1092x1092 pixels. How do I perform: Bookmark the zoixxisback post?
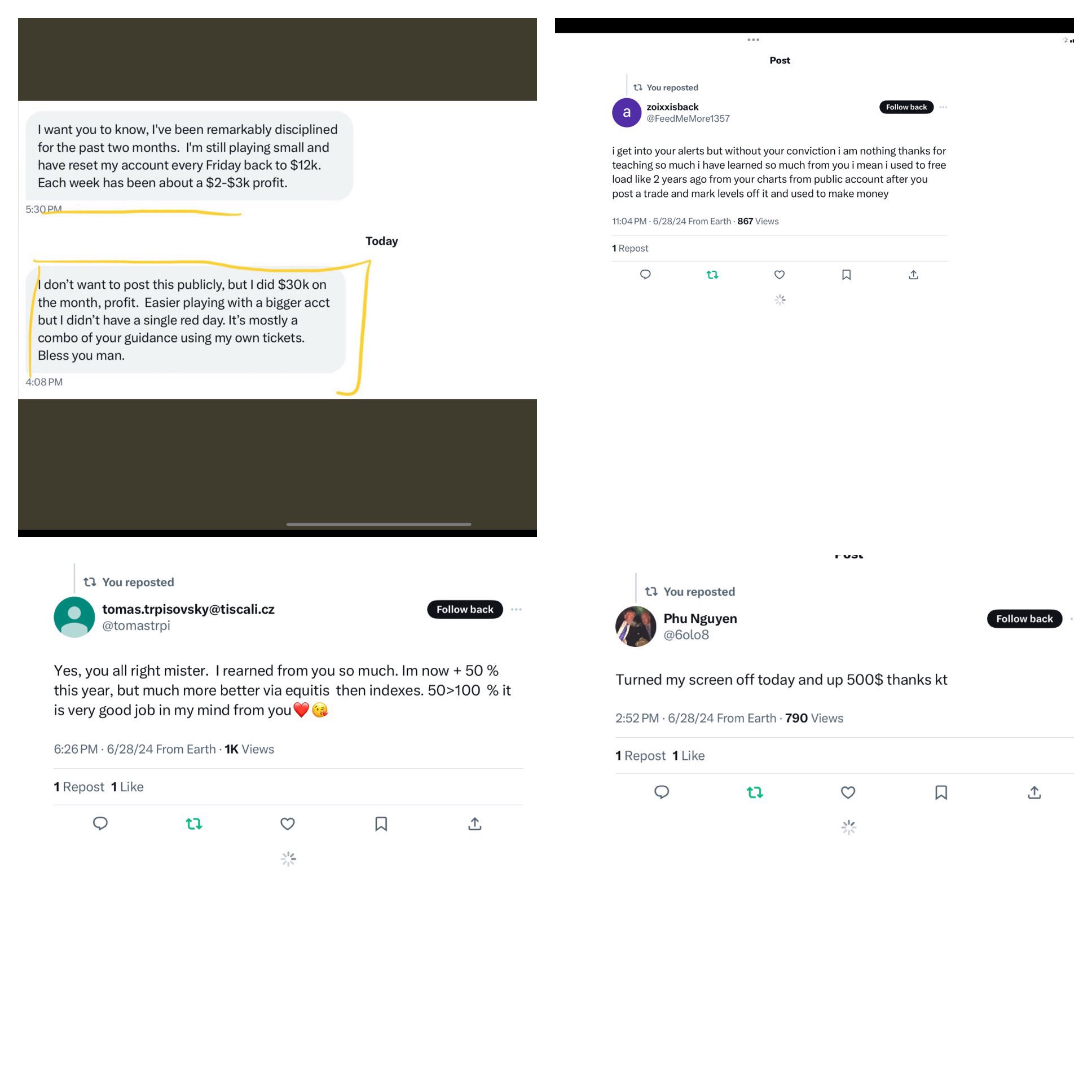(x=846, y=275)
